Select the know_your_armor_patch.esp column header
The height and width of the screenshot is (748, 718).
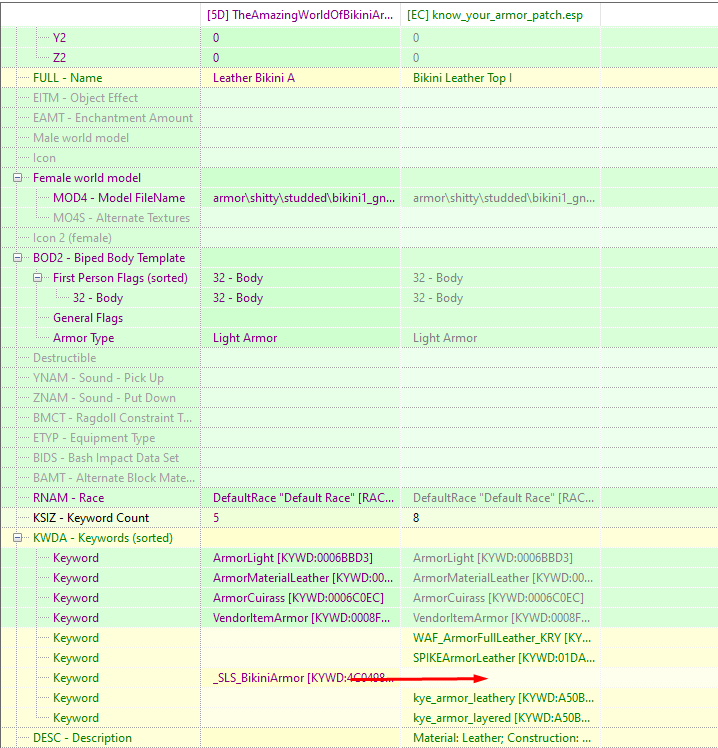(x=500, y=15)
